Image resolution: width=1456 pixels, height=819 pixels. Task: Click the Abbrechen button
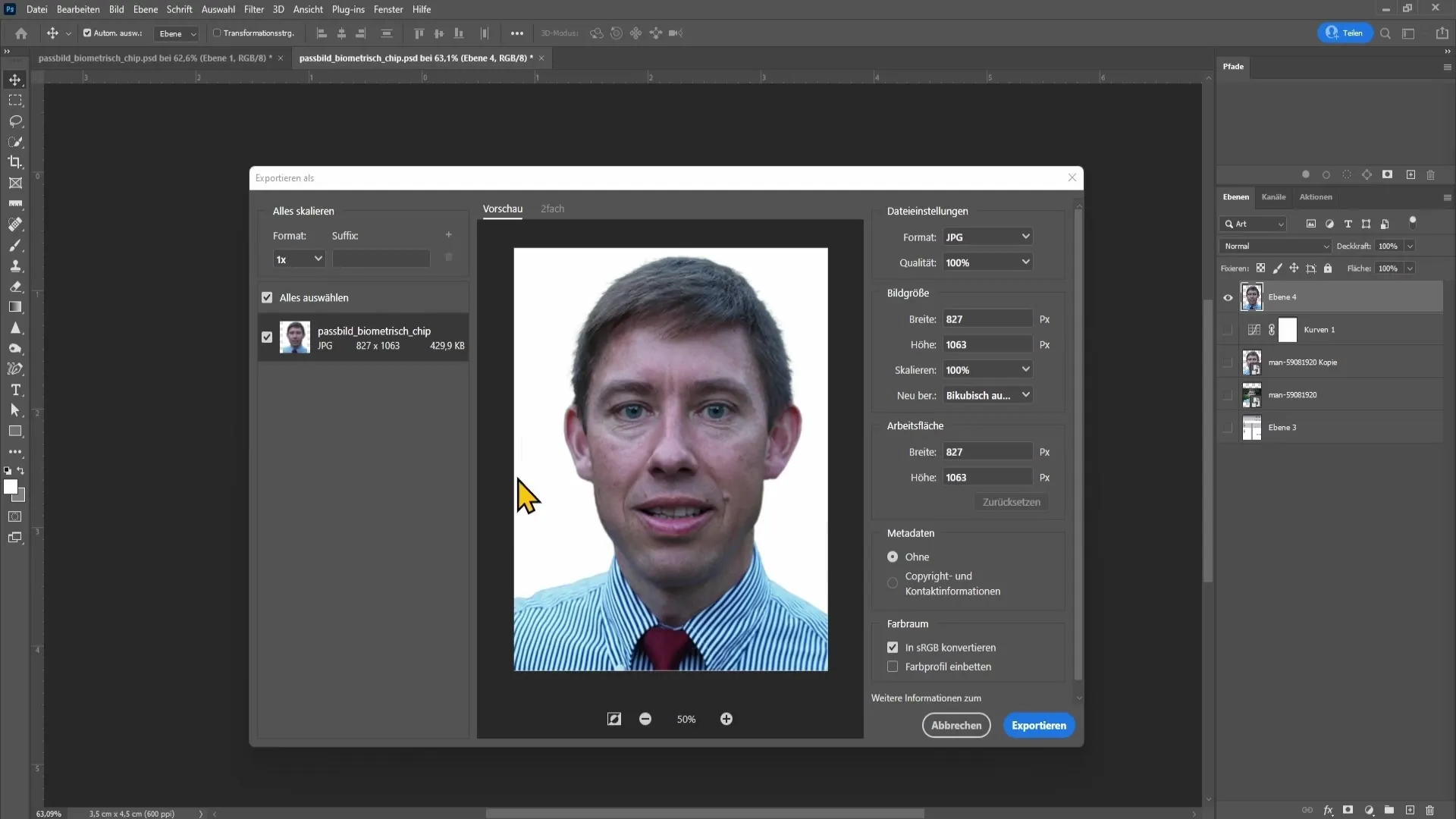coord(956,725)
